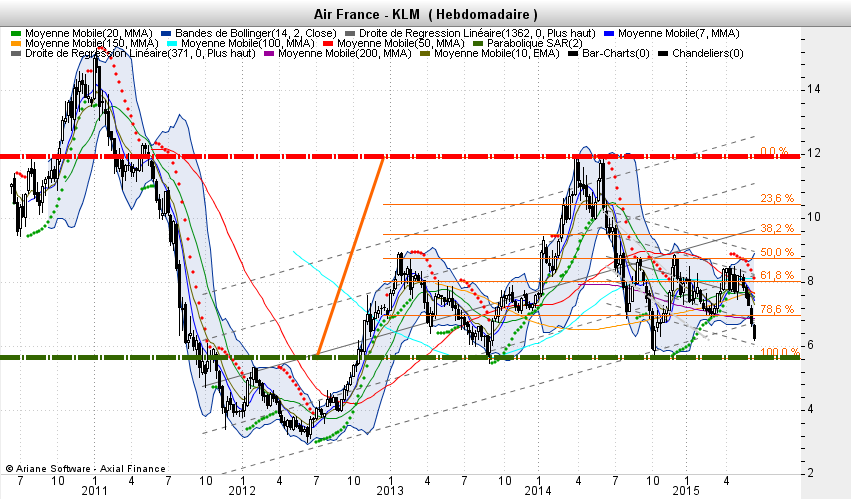Click the 2013 year label on time axis

(x=390, y=491)
